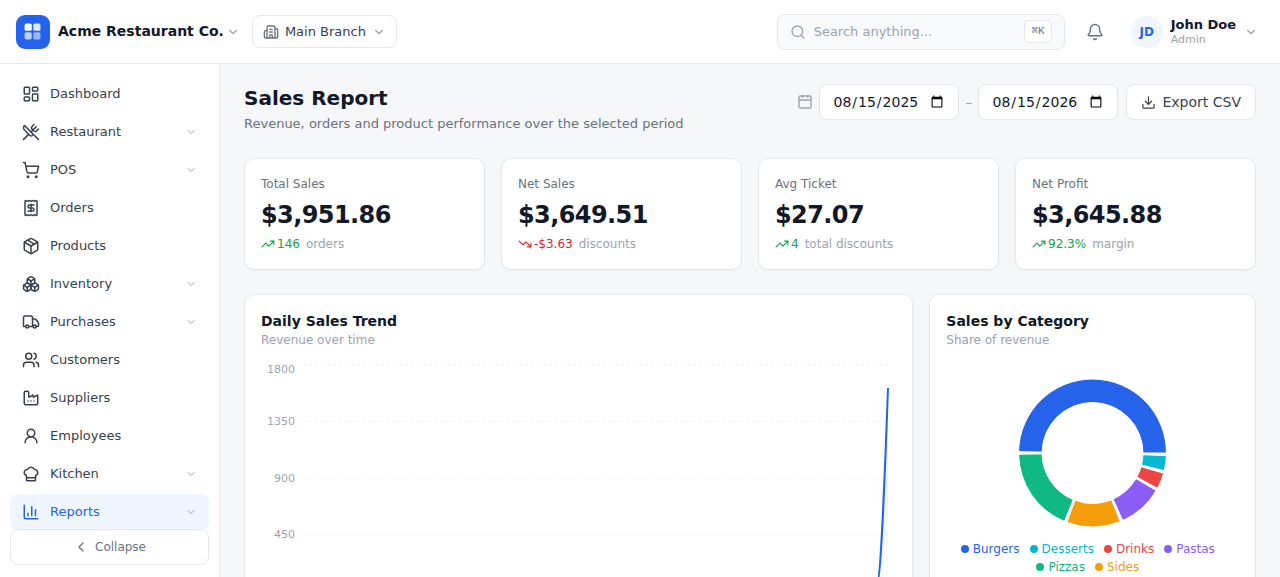Click the ⌘K shortcut badge
Screen dimensions: 1280x577
(x=1038, y=31)
